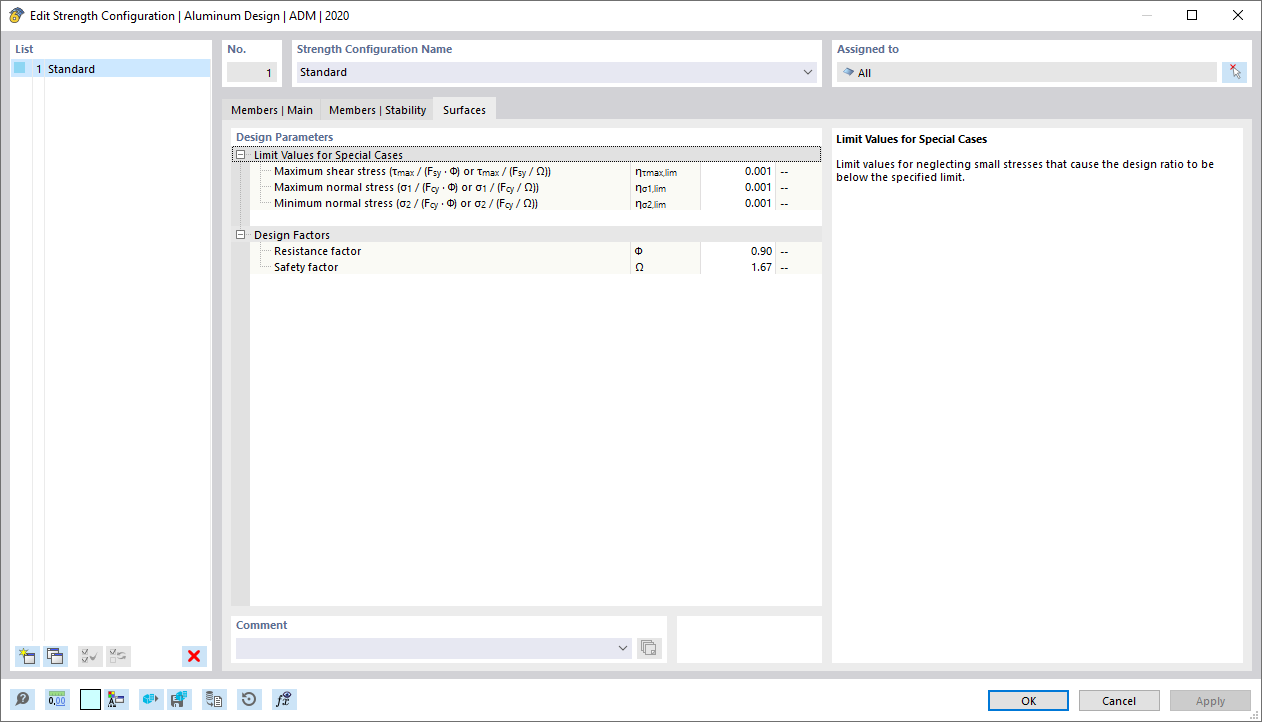Open the display properties settings

pyautogui.click(x=115, y=699)
